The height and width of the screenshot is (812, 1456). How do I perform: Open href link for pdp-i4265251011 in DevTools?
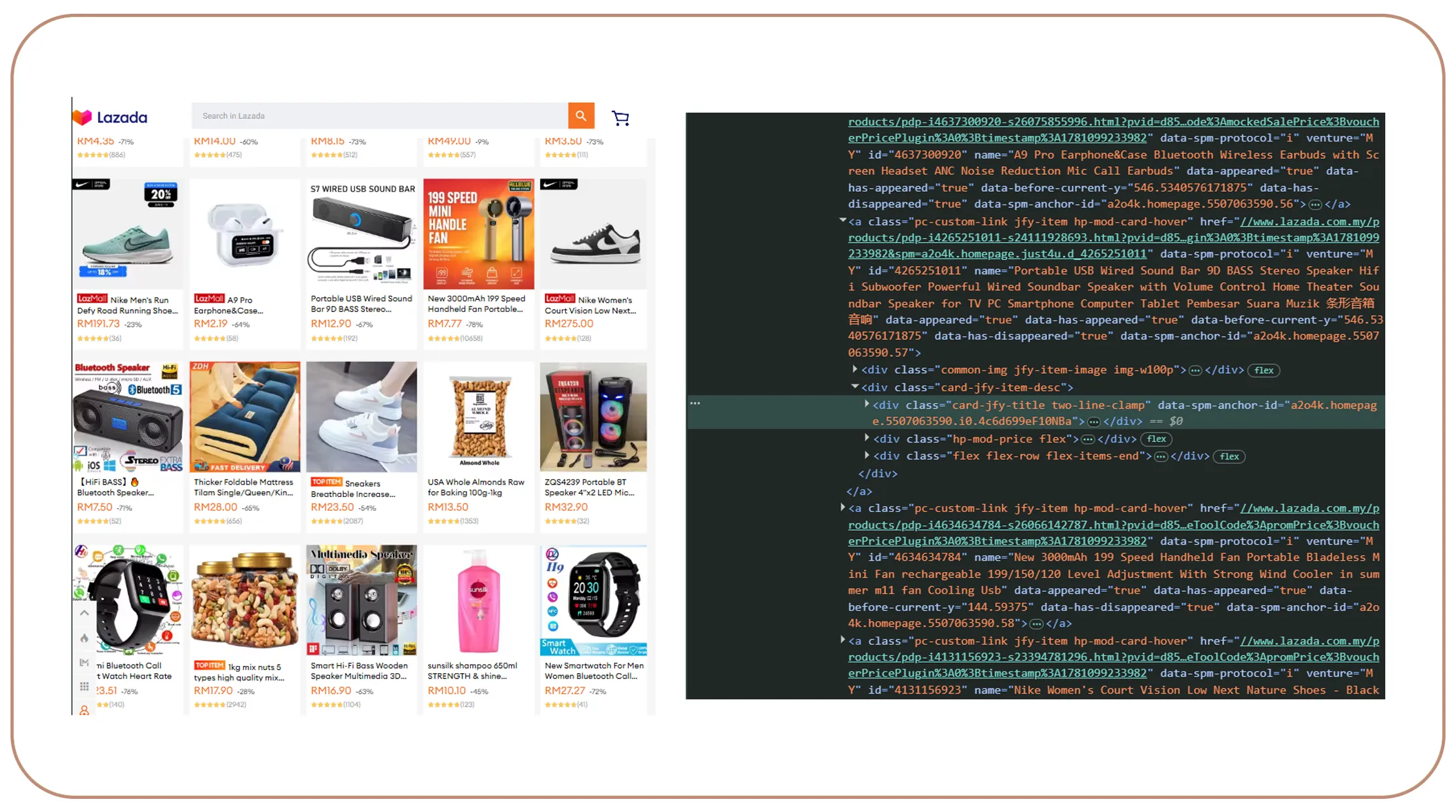click(1113, 238)
